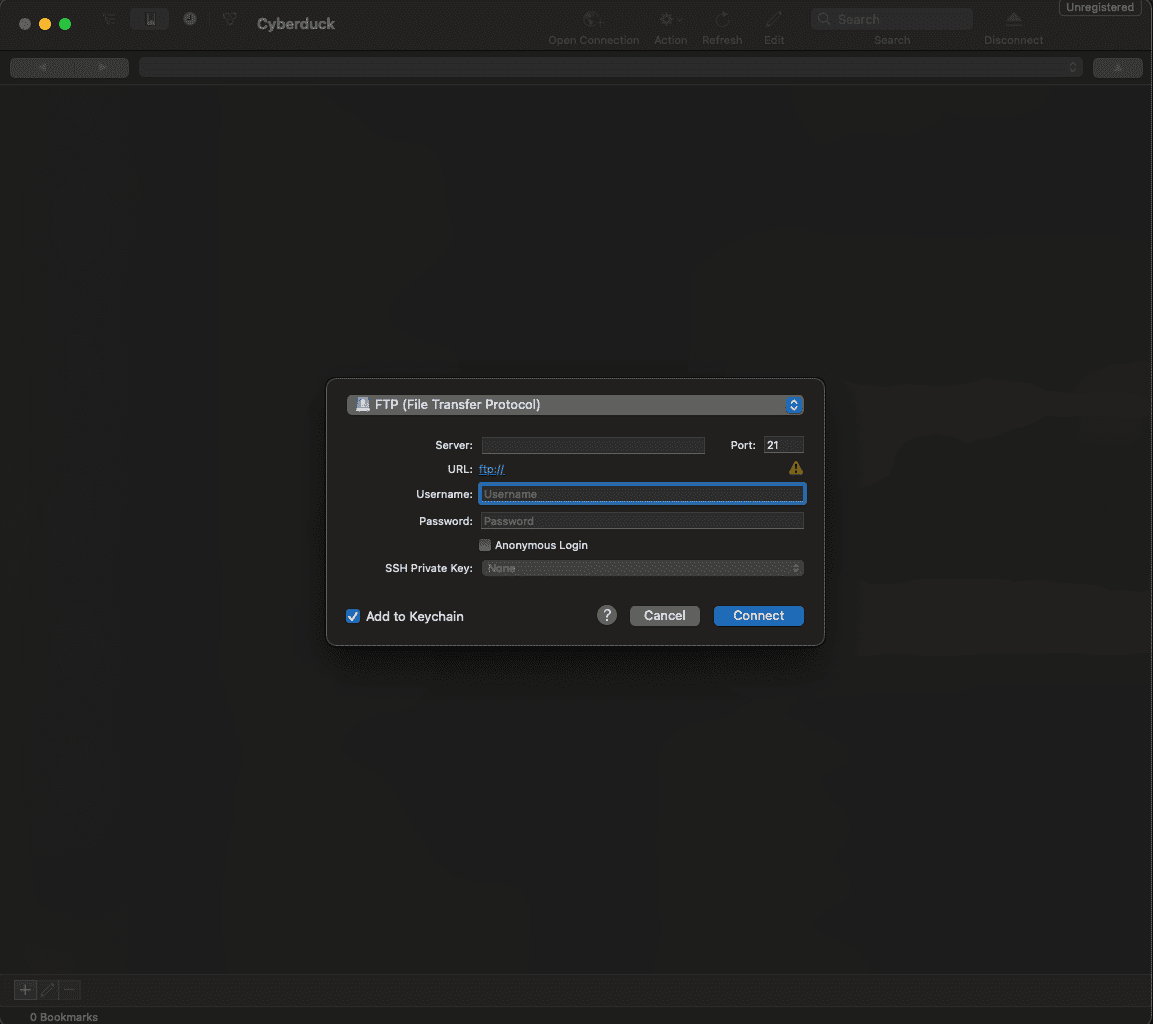Open the path dropdown in navigation bar
The height and width of the screenshot is (1024, 1153).
tap(610, 68)
